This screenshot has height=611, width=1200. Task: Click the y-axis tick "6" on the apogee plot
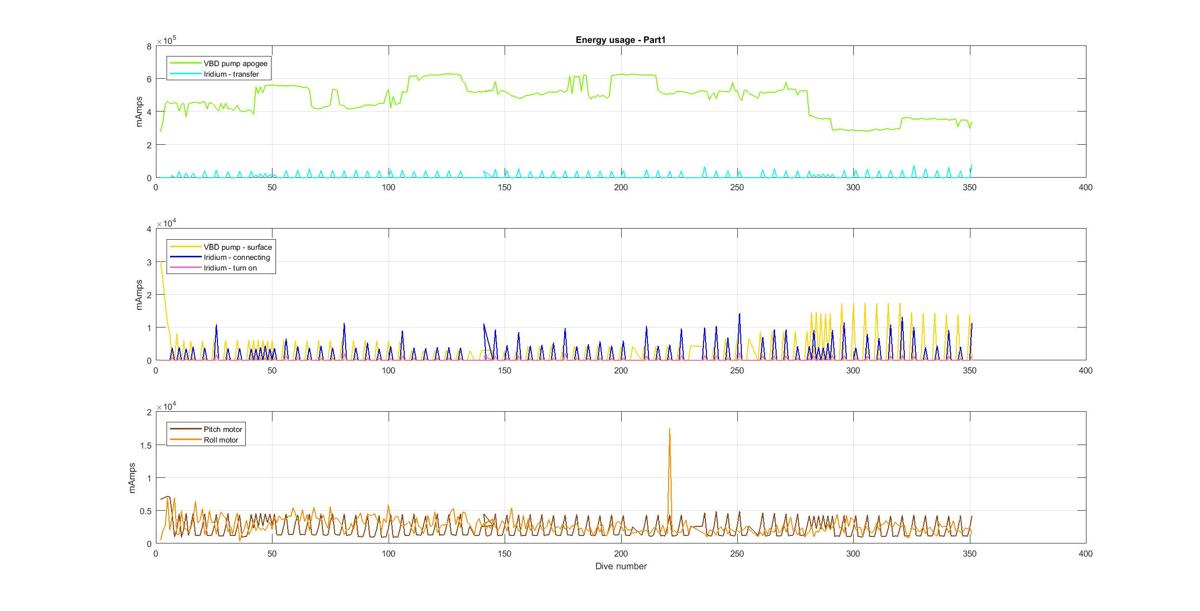pyautogui.click(x=148, y=79)
